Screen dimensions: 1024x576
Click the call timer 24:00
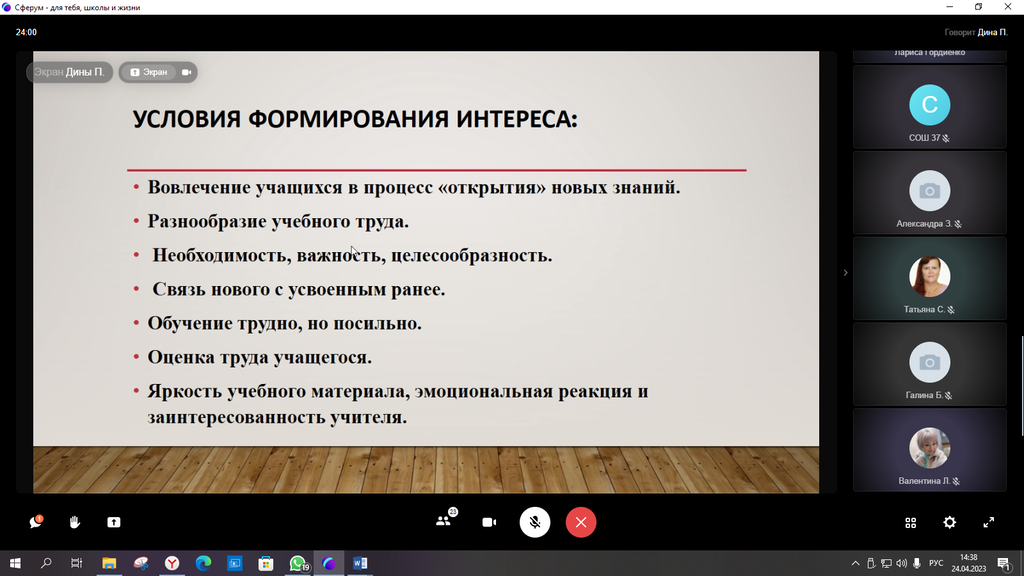[26, 32]
